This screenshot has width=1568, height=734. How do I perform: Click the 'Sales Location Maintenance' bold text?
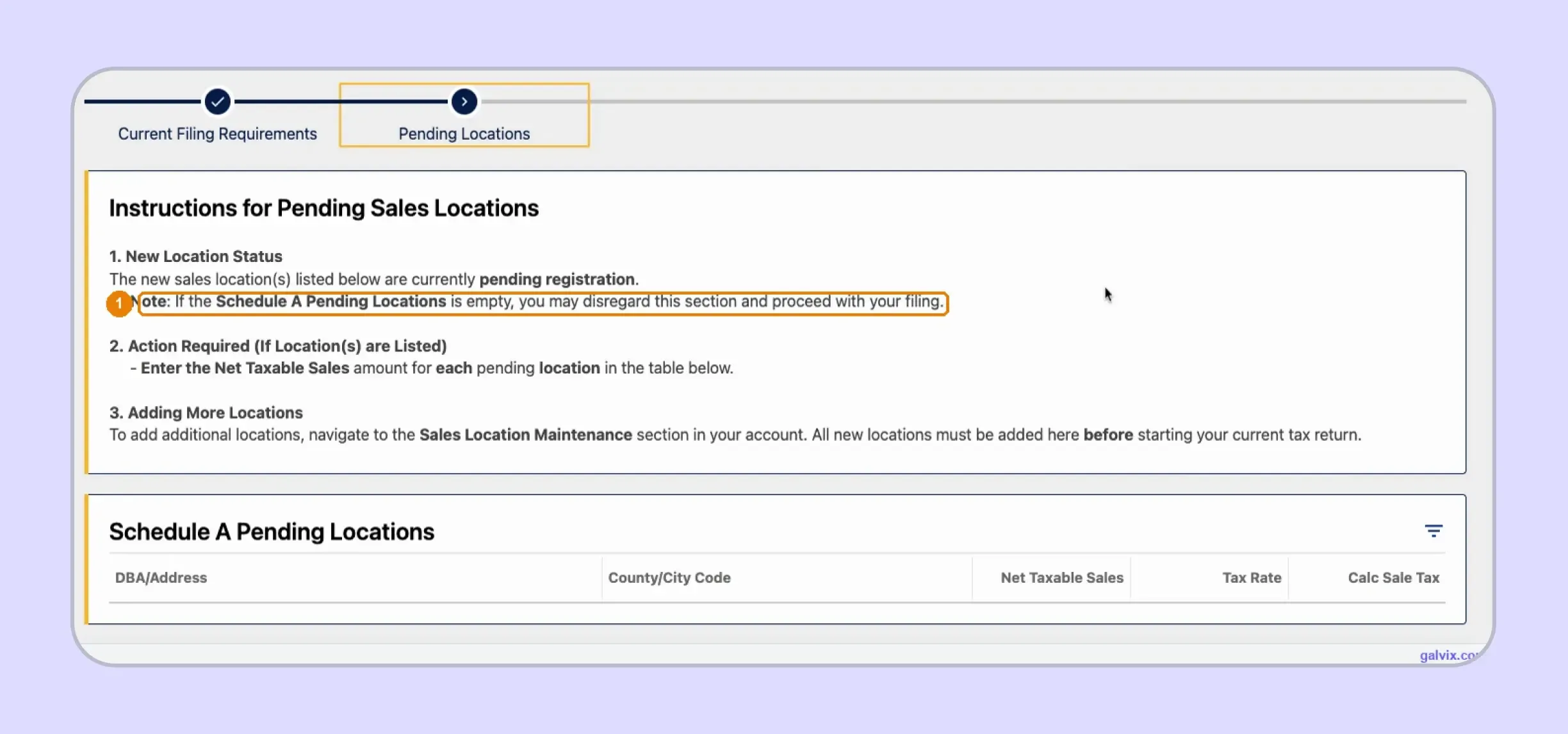click(x=525, y=435)
